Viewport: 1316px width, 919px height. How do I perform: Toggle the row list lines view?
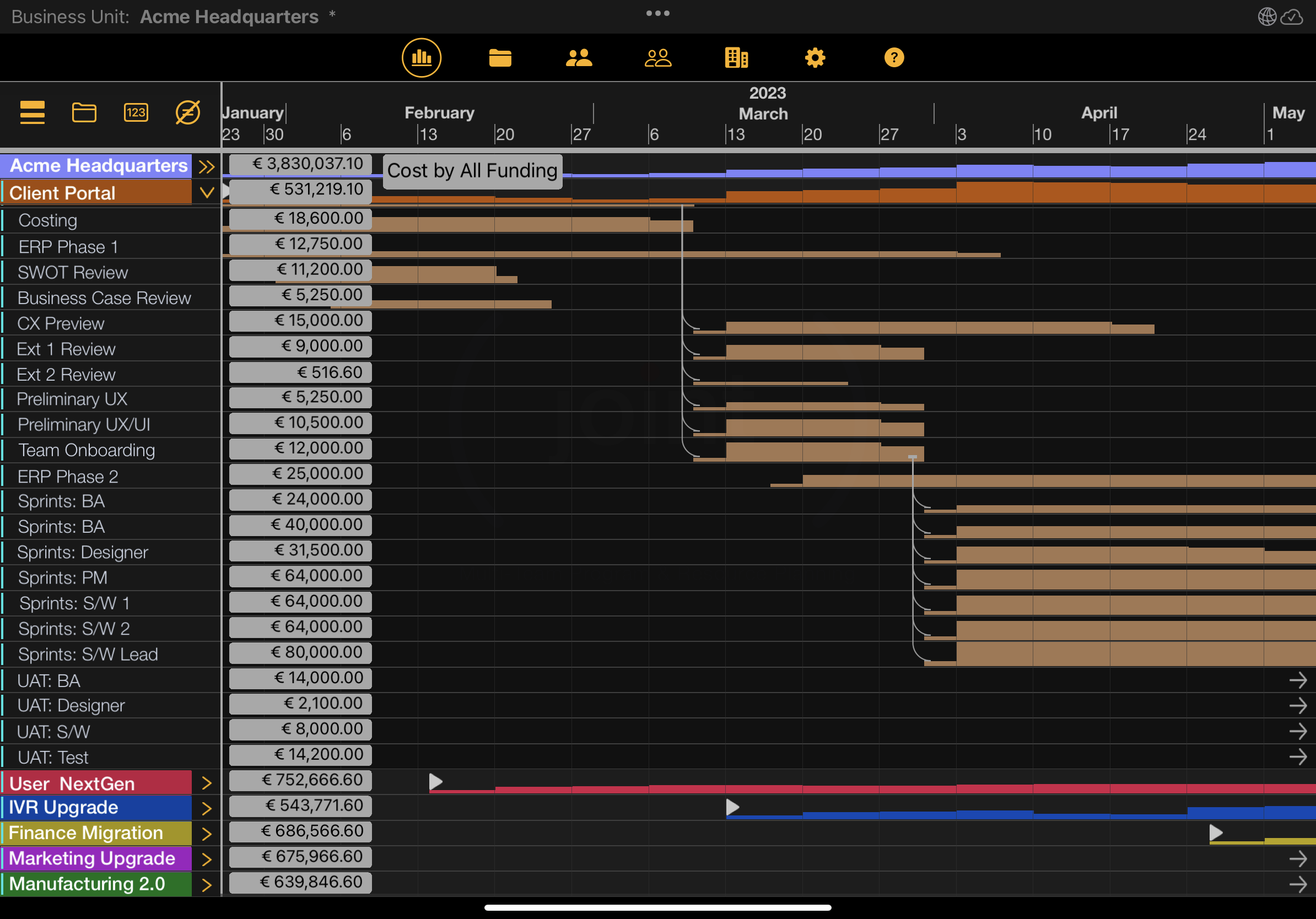[32, 112]
